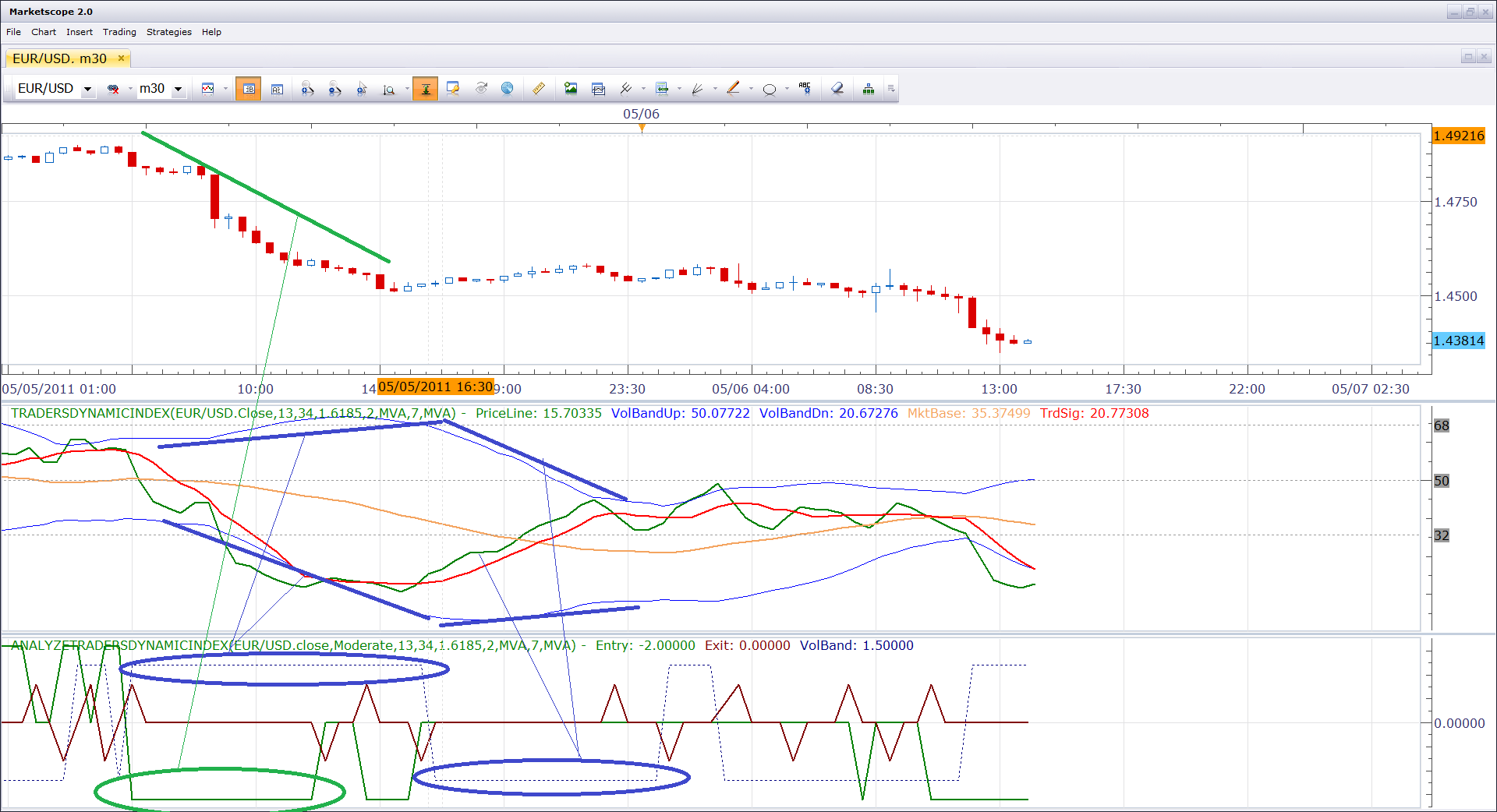Click the Exit: 0.00000 value
Screen dimensions: 1497x812
tap(747, 645)
